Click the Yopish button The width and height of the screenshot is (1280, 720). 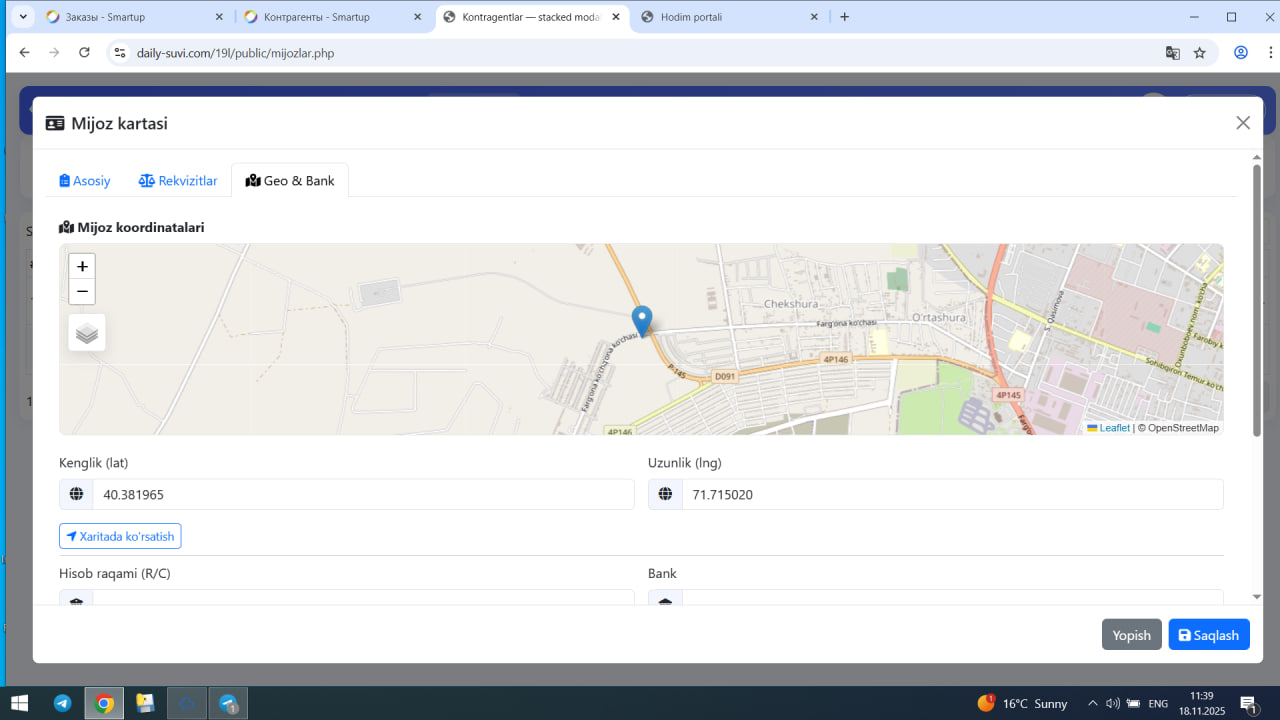pos(1131,635)
